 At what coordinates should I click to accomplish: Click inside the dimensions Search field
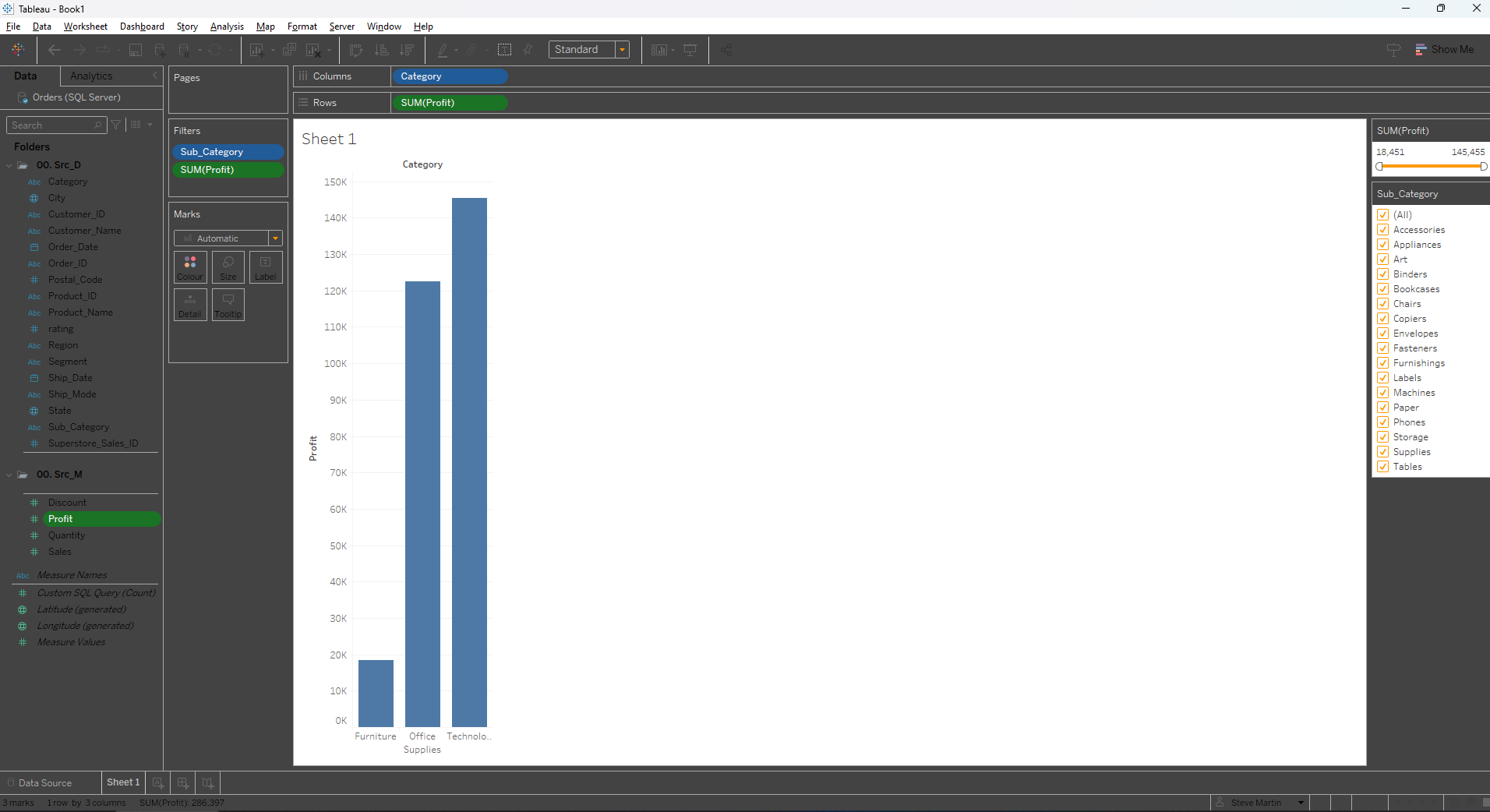click(51, 125)
